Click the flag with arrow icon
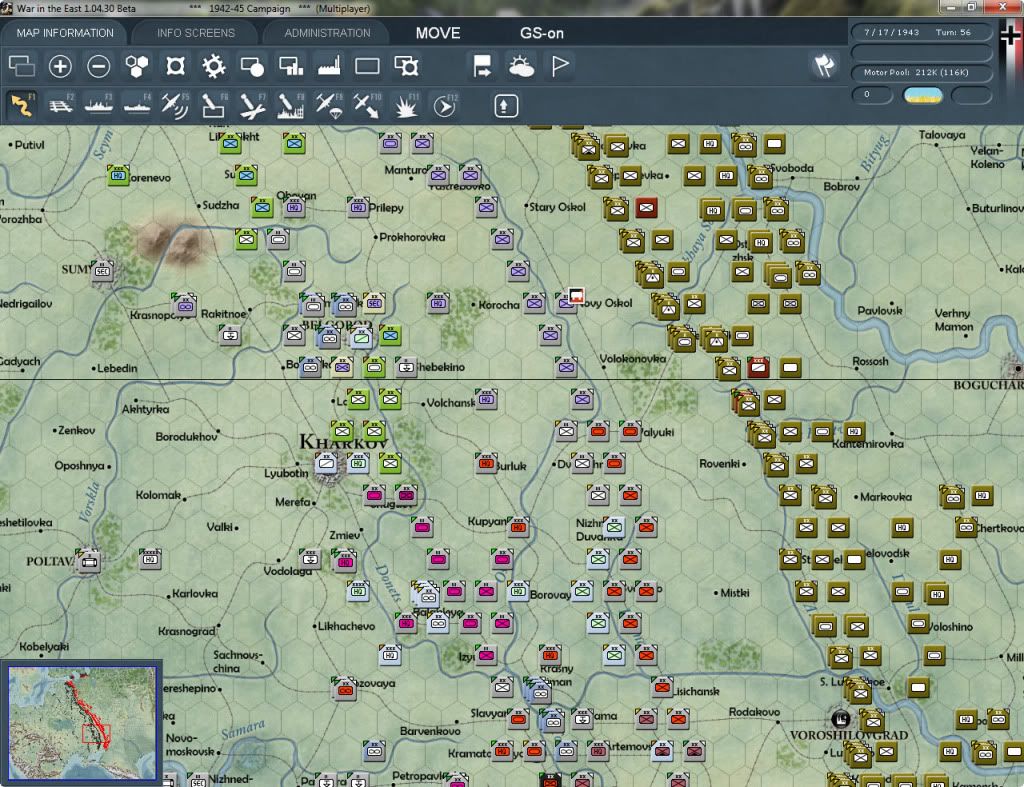 tap(482, 66)
